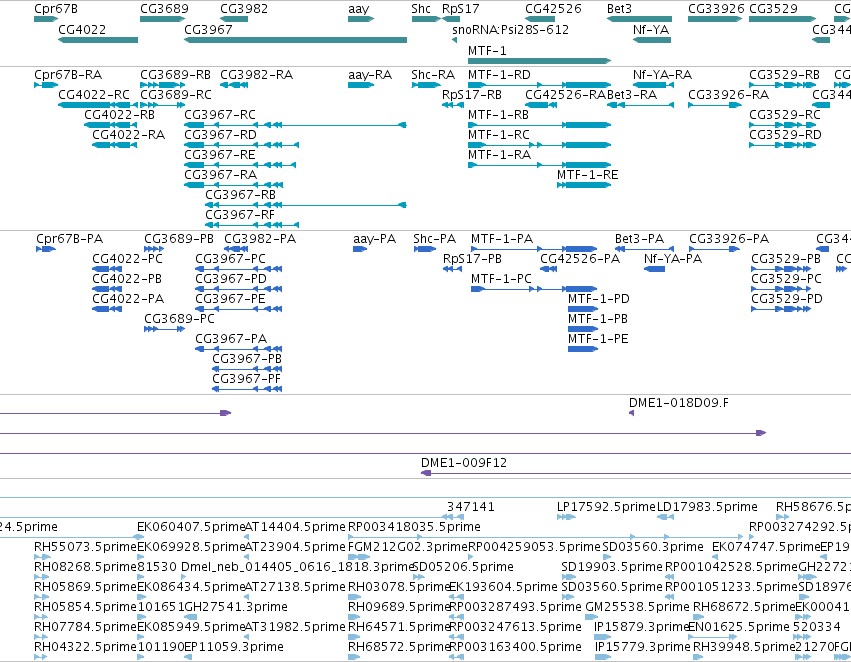Select EST RH07784.5prime

click(85, 627)
